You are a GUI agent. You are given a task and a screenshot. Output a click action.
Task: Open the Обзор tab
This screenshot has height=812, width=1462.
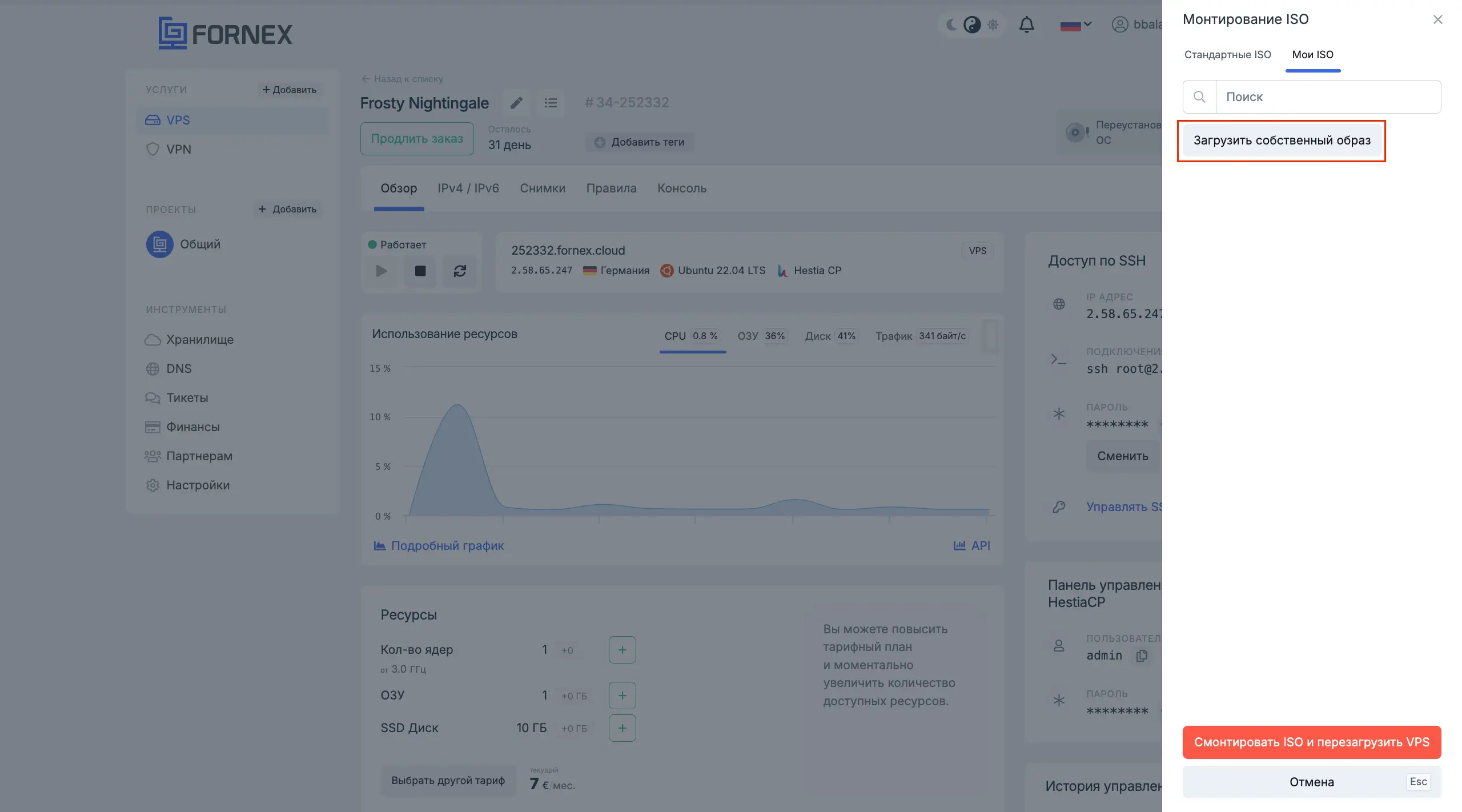399,188
